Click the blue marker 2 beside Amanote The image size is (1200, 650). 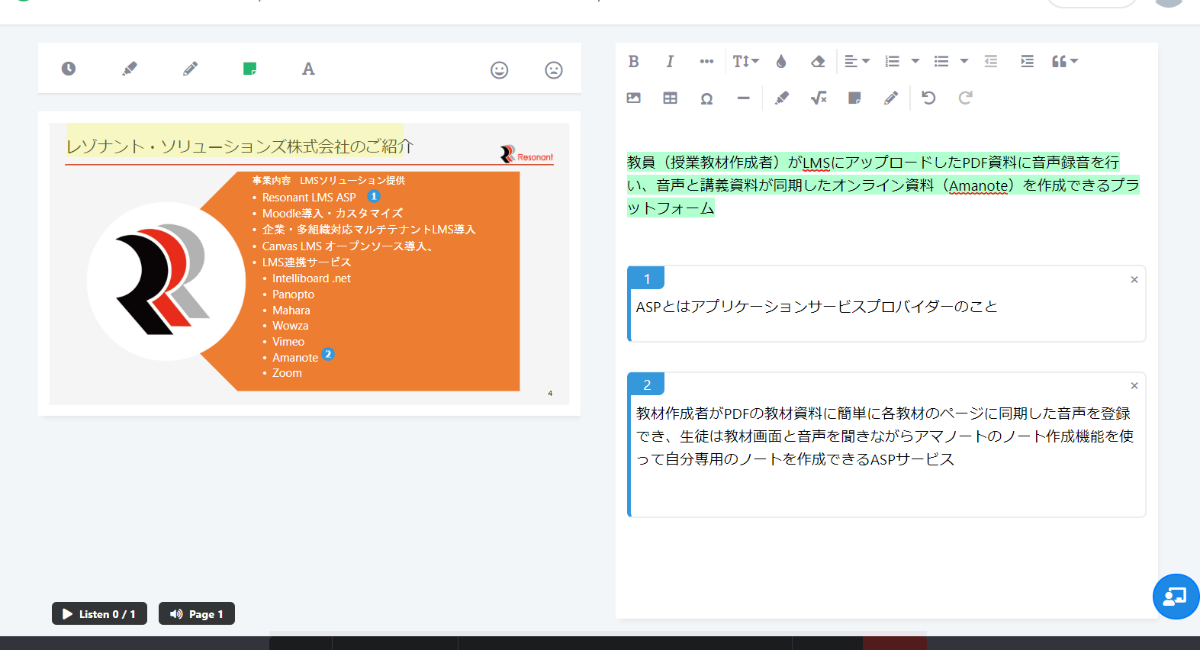pyautogui.click(x=328, y=355)
